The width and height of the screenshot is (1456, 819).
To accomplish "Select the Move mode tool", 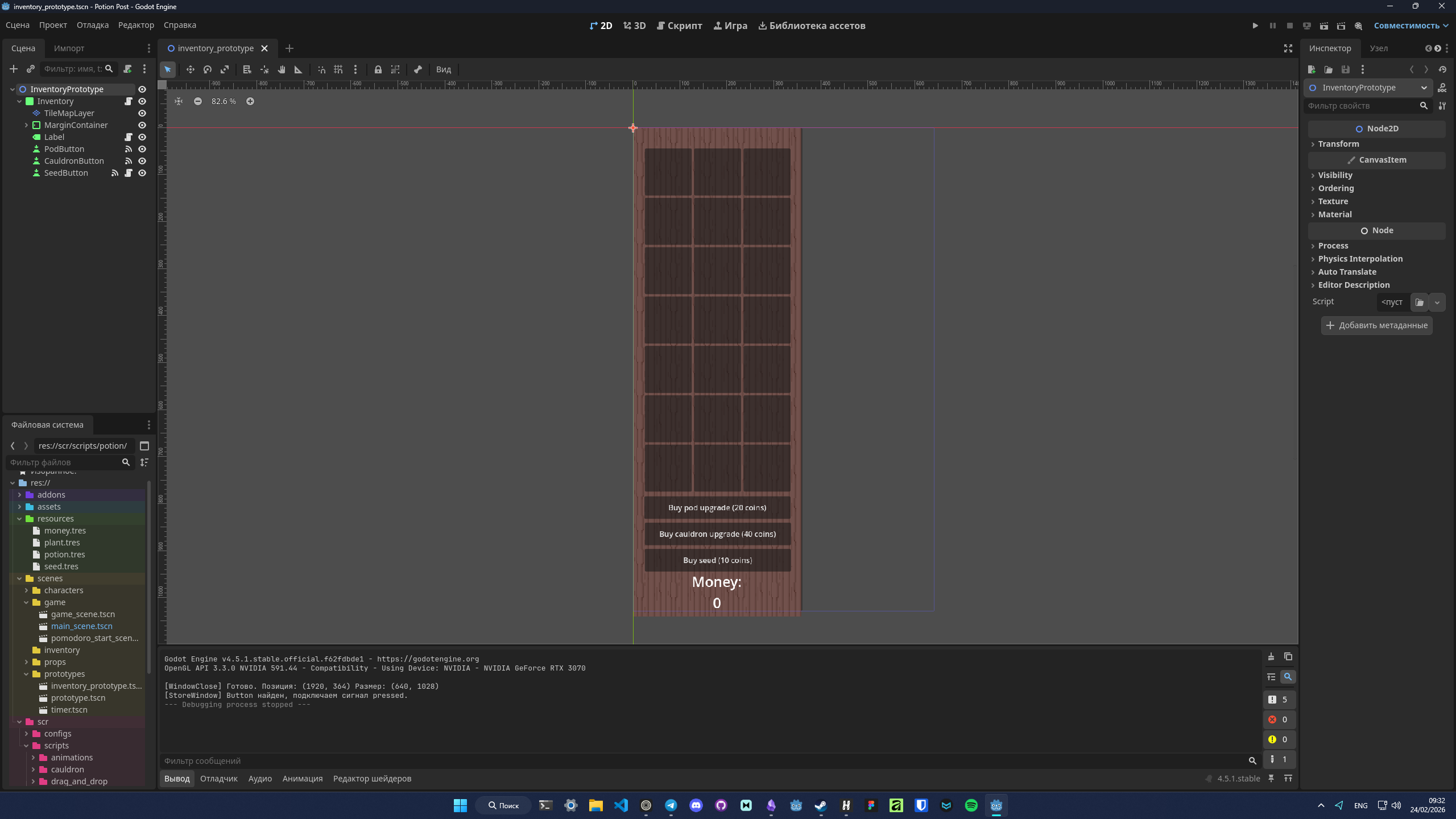I will [190, 69].
